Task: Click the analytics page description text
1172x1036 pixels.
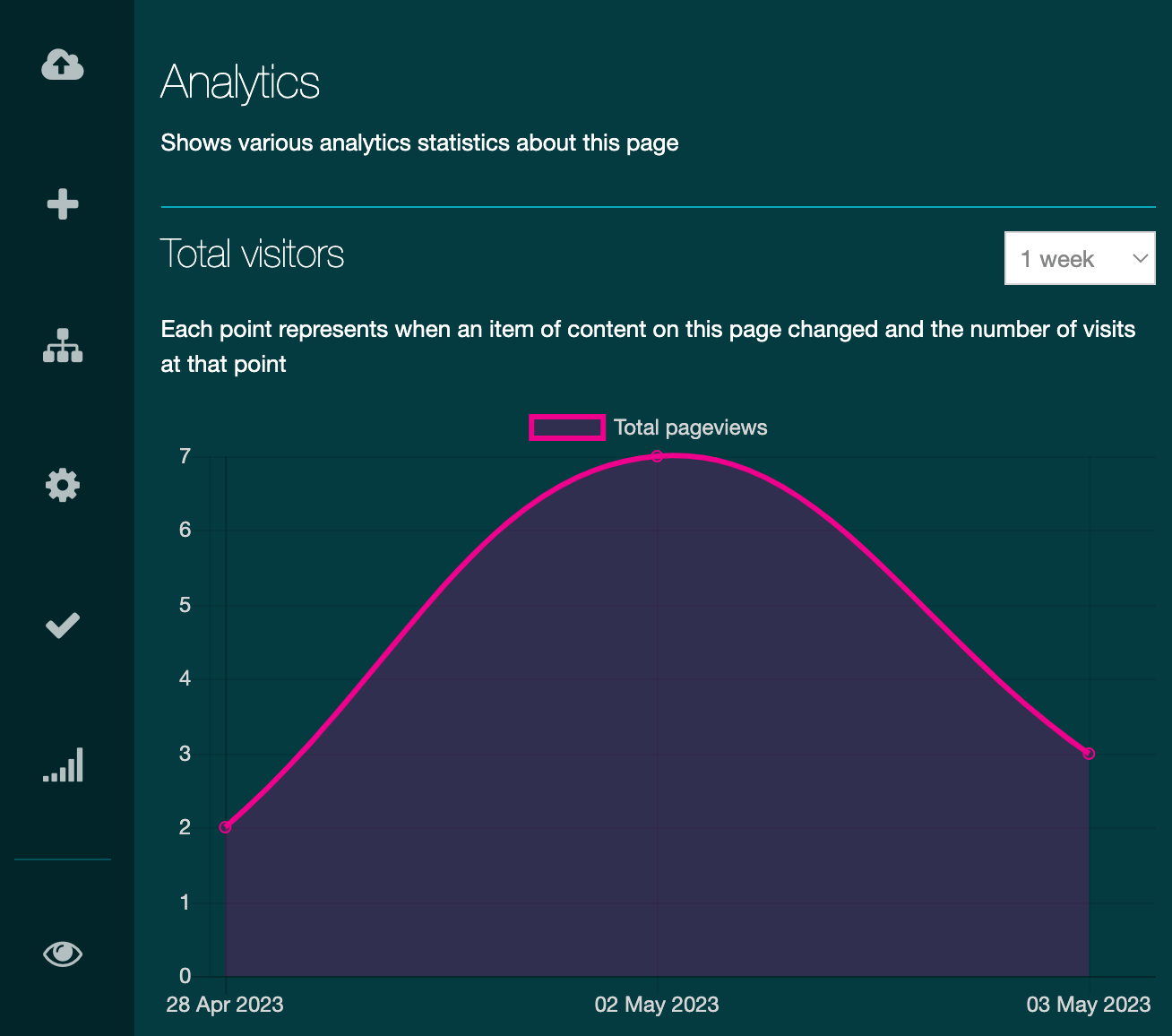Action: (x=419, y=143)
